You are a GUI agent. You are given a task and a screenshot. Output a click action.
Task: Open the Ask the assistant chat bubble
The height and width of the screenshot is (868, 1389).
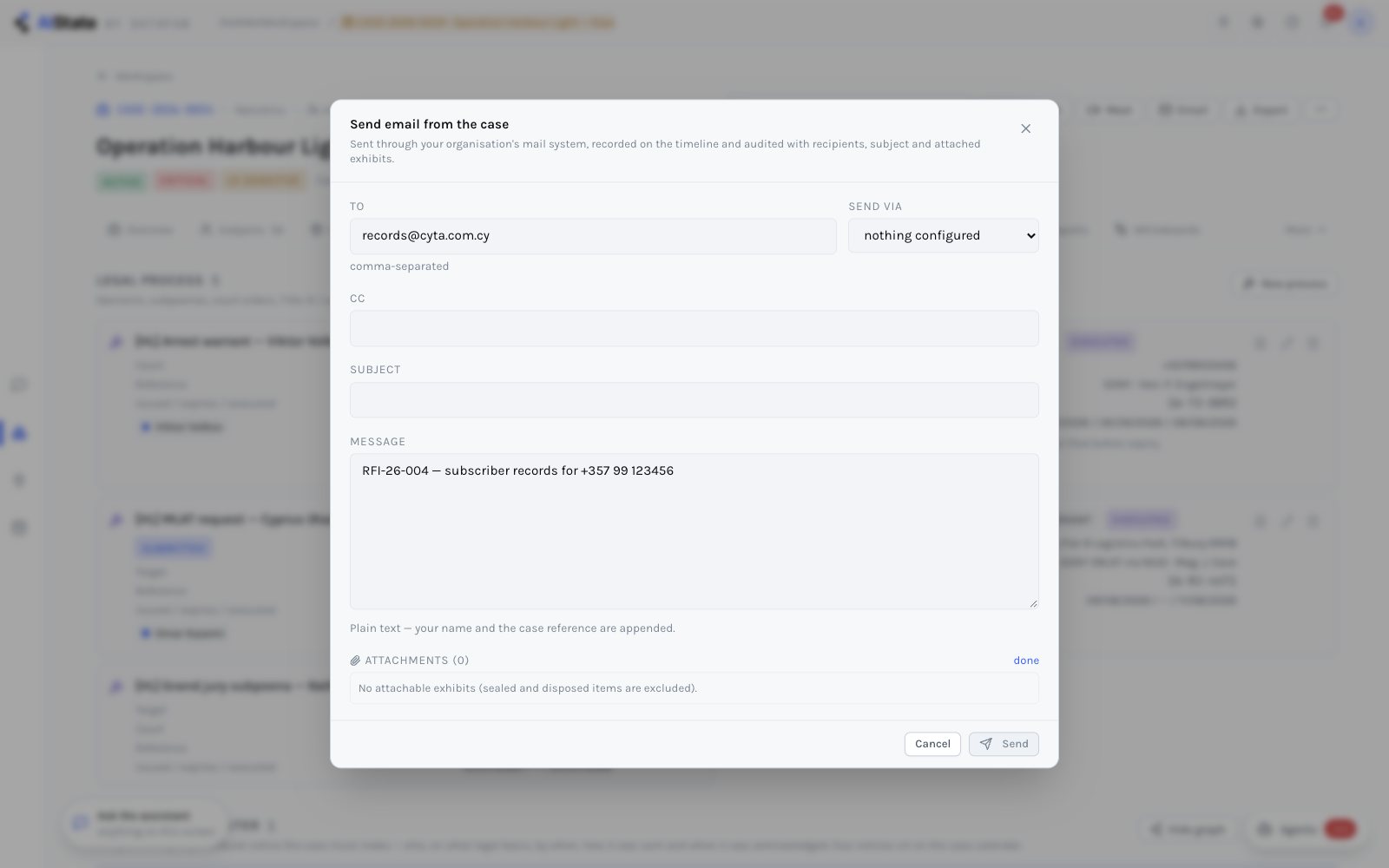tap(144, 823)
